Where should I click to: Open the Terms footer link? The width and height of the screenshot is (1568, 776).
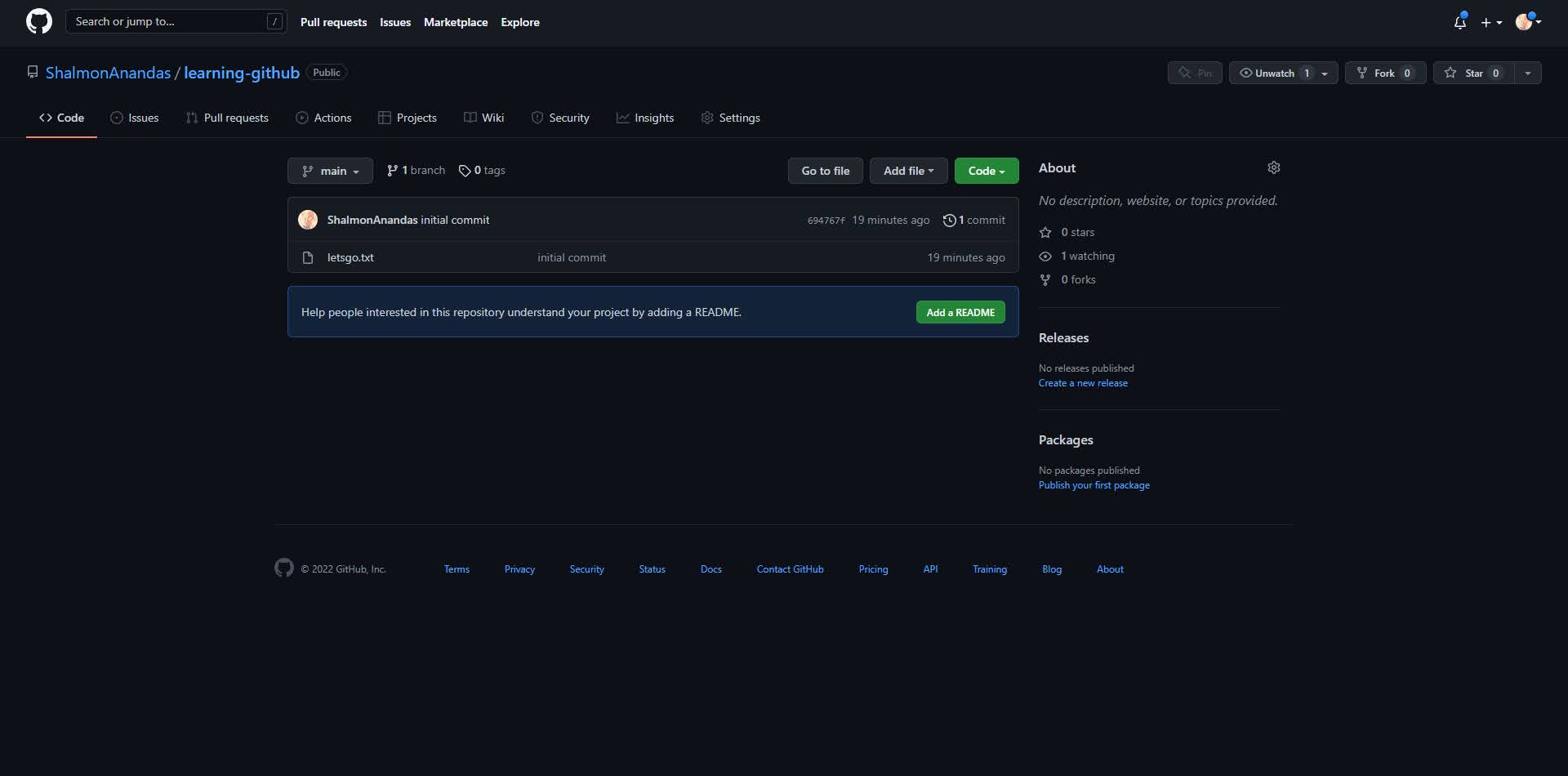click(457, 569)
